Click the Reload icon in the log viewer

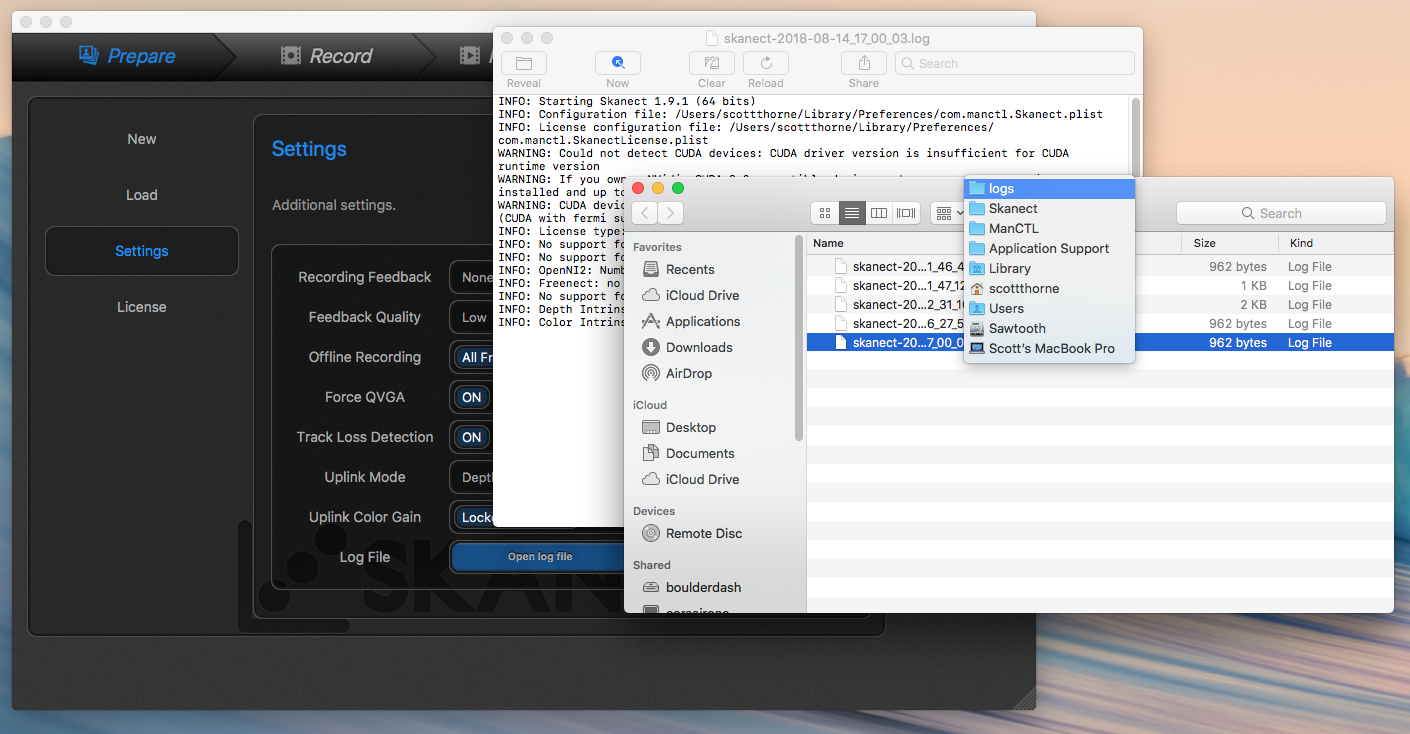click(766, 63)
